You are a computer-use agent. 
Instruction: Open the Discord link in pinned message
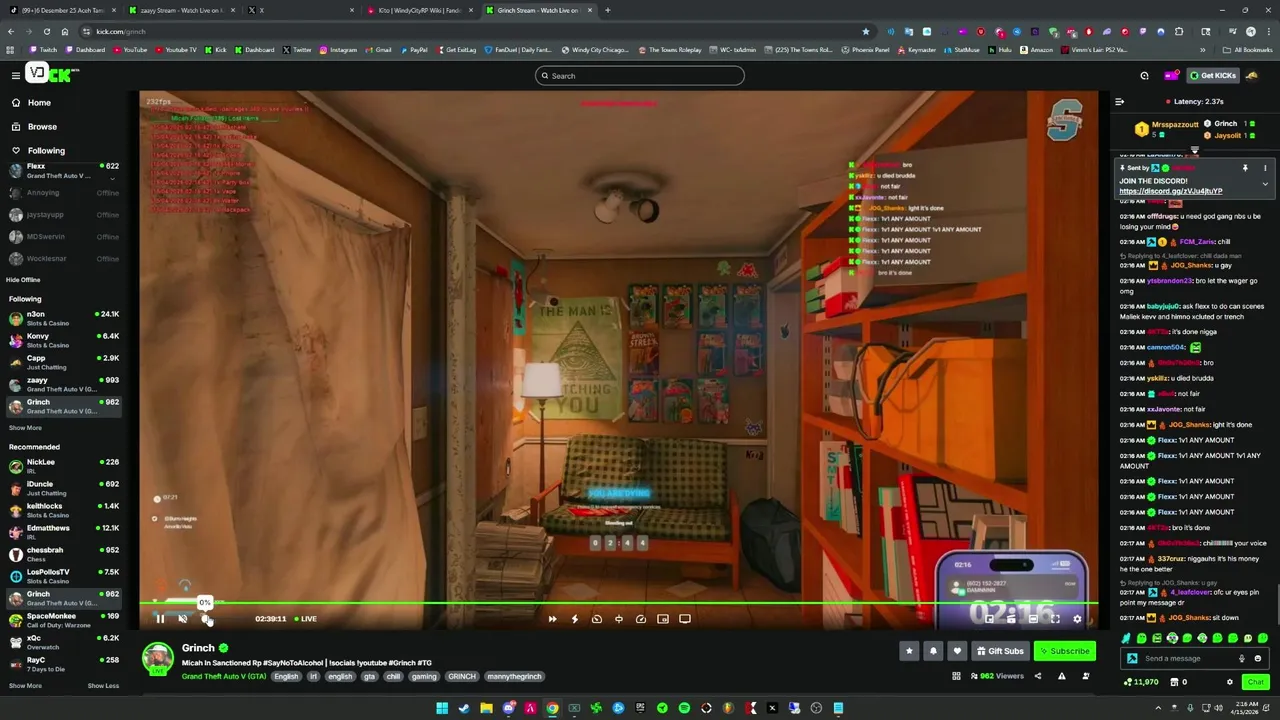(x=1170, y=191)
